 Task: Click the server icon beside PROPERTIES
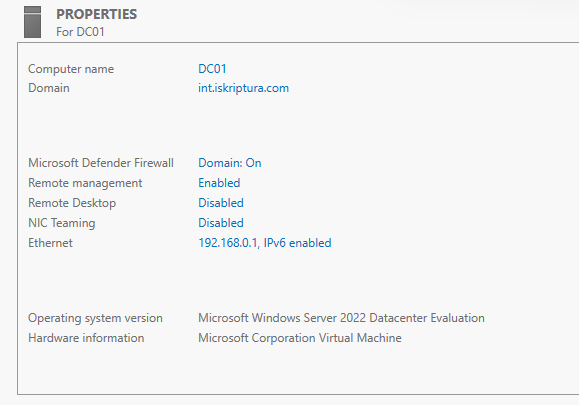click(x=32, y=22)
